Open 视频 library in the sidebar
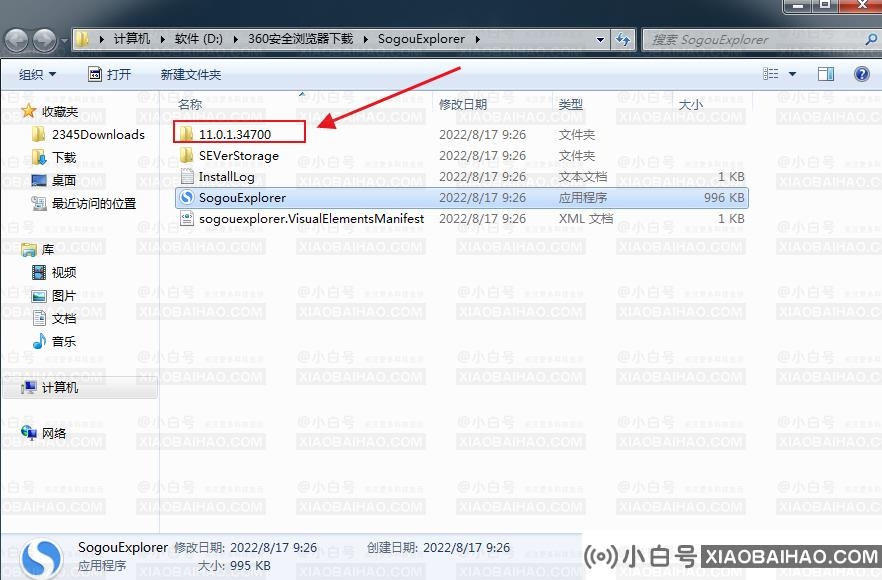 click(x=64, y=272)
